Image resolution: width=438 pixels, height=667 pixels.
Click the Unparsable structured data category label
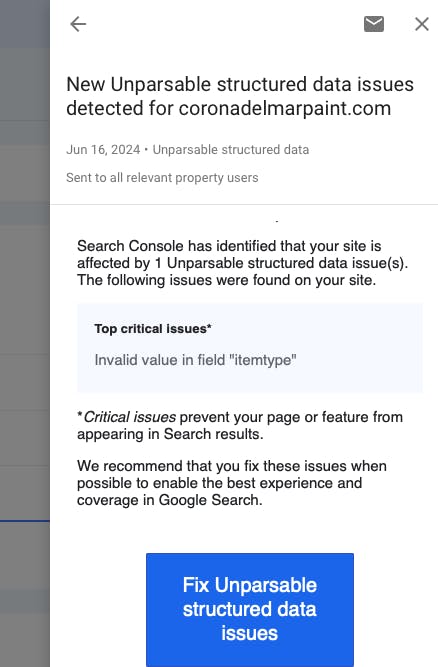[x=230, y=149]
